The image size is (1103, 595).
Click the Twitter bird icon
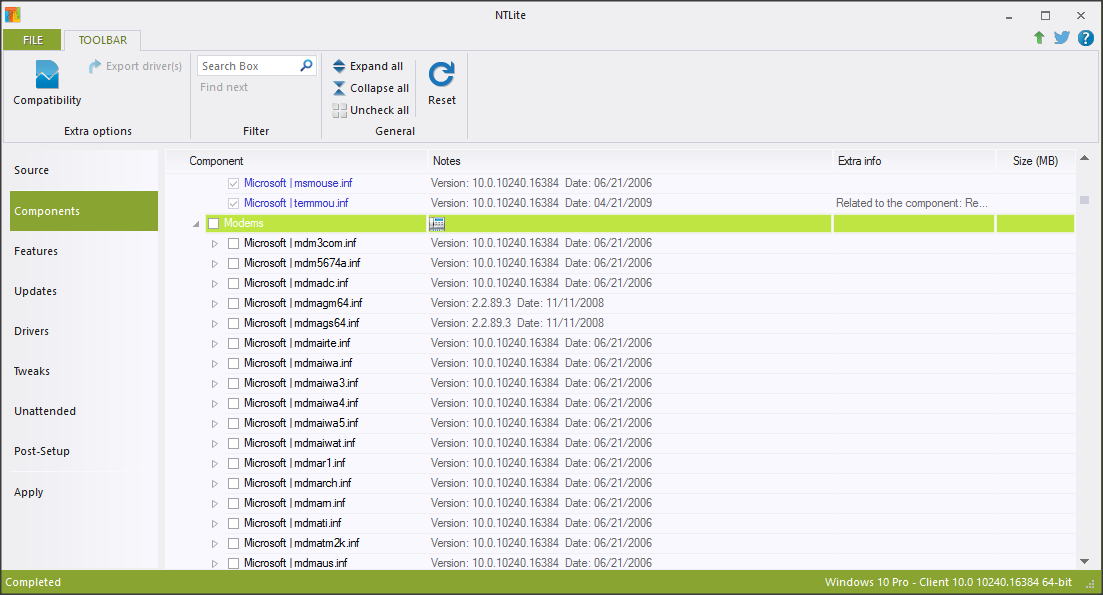(1062, 38)
